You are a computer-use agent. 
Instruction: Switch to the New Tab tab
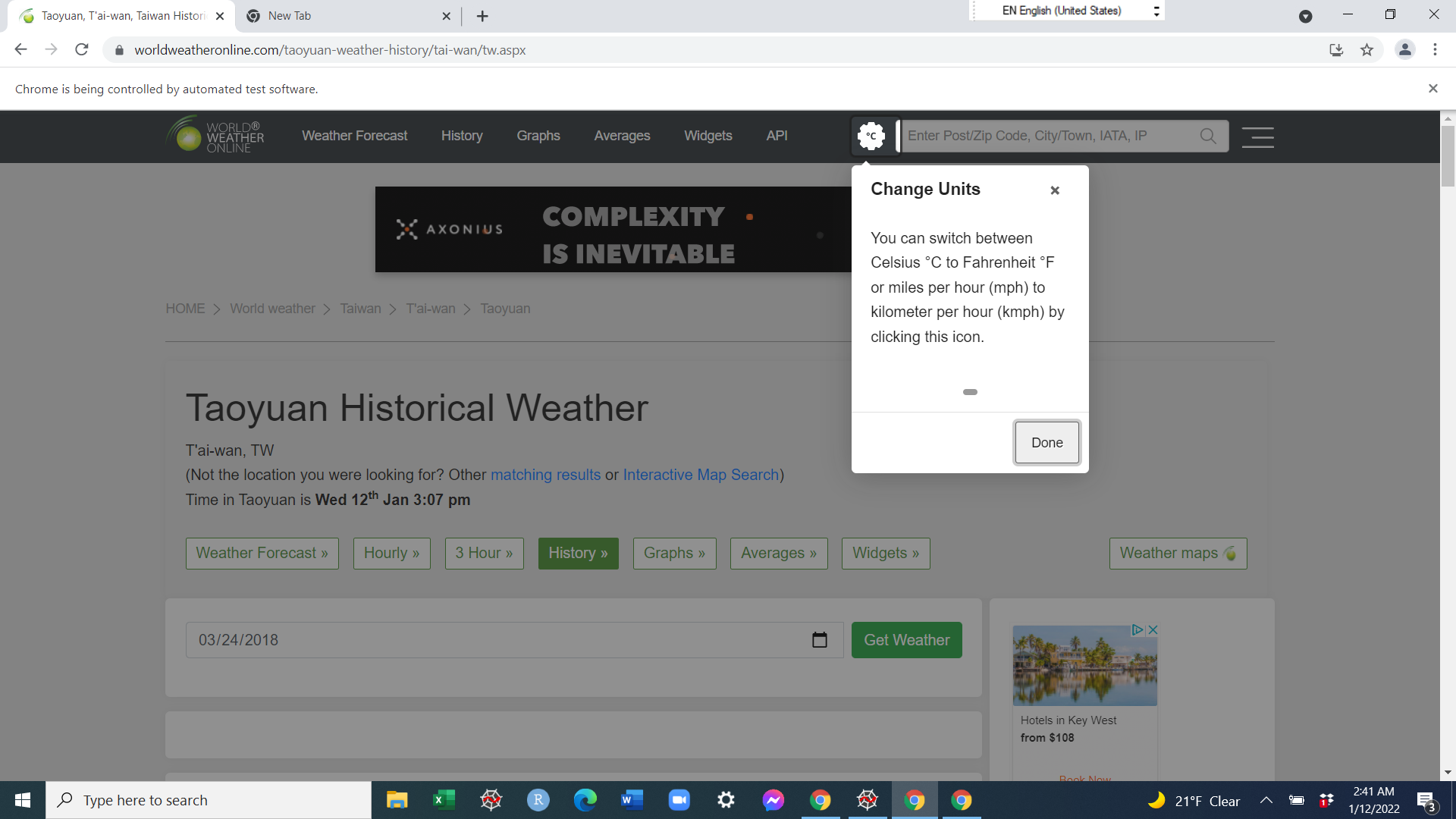click(348, 16)
